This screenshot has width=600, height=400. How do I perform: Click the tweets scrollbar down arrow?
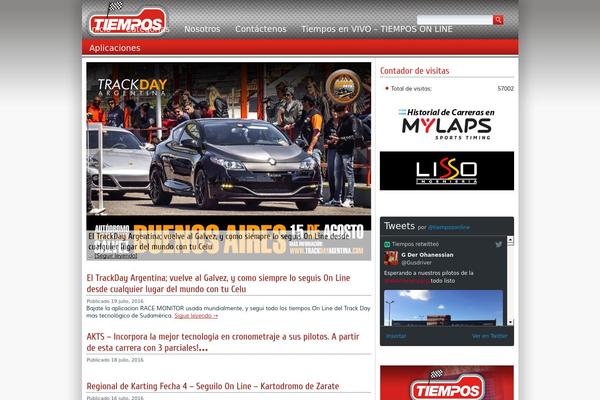(x=510, y=322)
